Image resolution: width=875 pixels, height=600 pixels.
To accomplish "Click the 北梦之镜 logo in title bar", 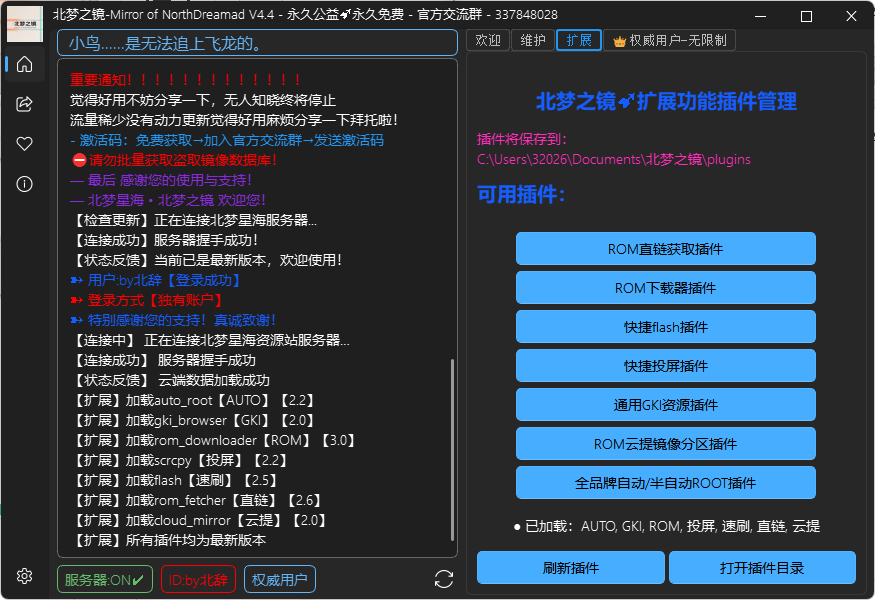I will [x=24, y=23].
